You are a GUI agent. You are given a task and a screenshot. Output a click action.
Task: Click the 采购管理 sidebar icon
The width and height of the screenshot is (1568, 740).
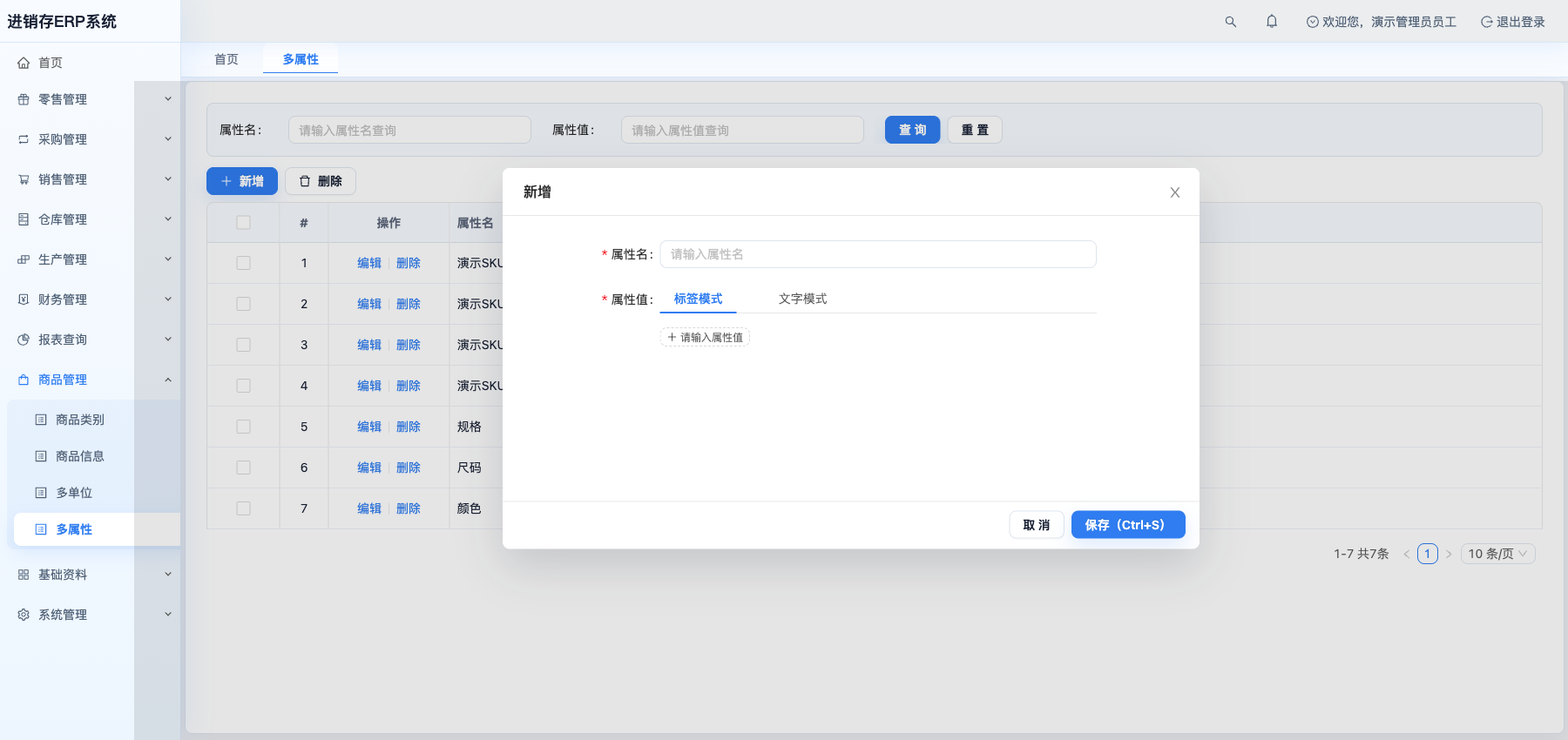click(24, 139)
